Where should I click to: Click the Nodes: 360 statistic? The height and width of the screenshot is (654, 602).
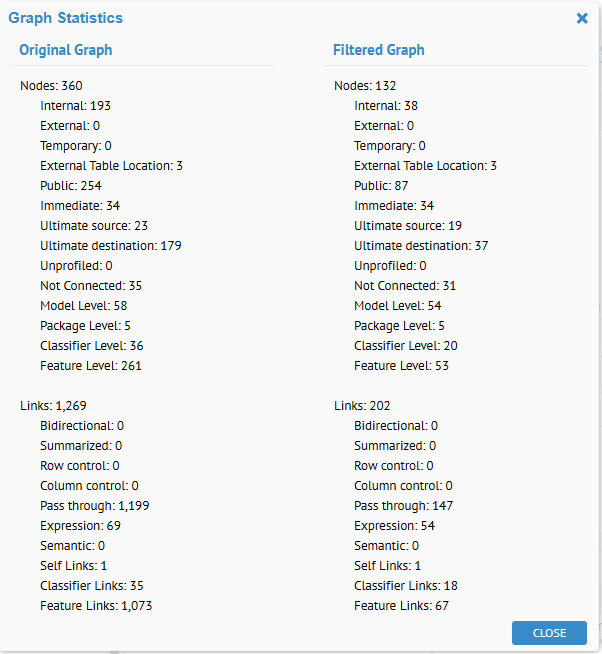51,86
